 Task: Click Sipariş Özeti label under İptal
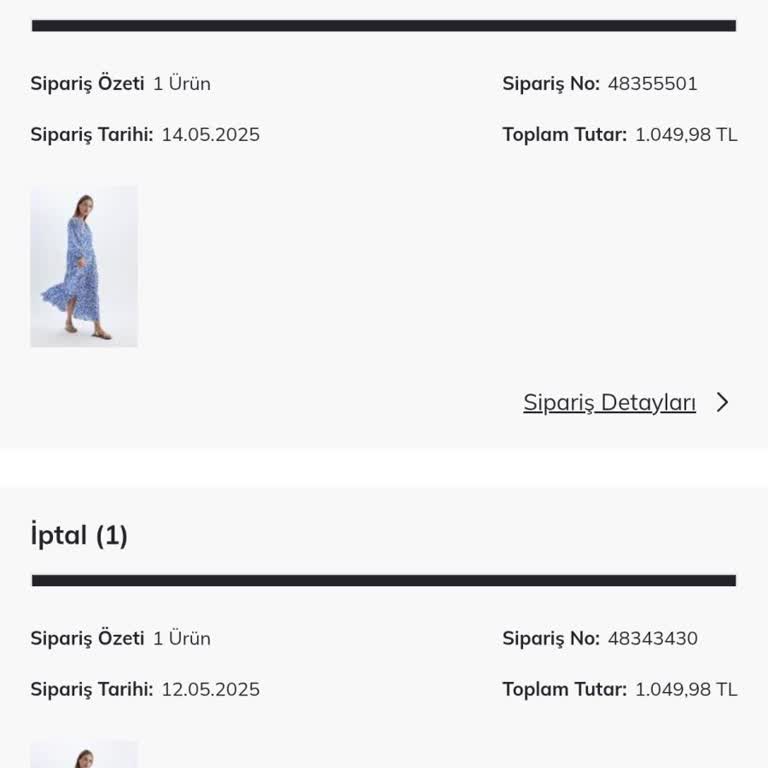[x=87, y=639]
